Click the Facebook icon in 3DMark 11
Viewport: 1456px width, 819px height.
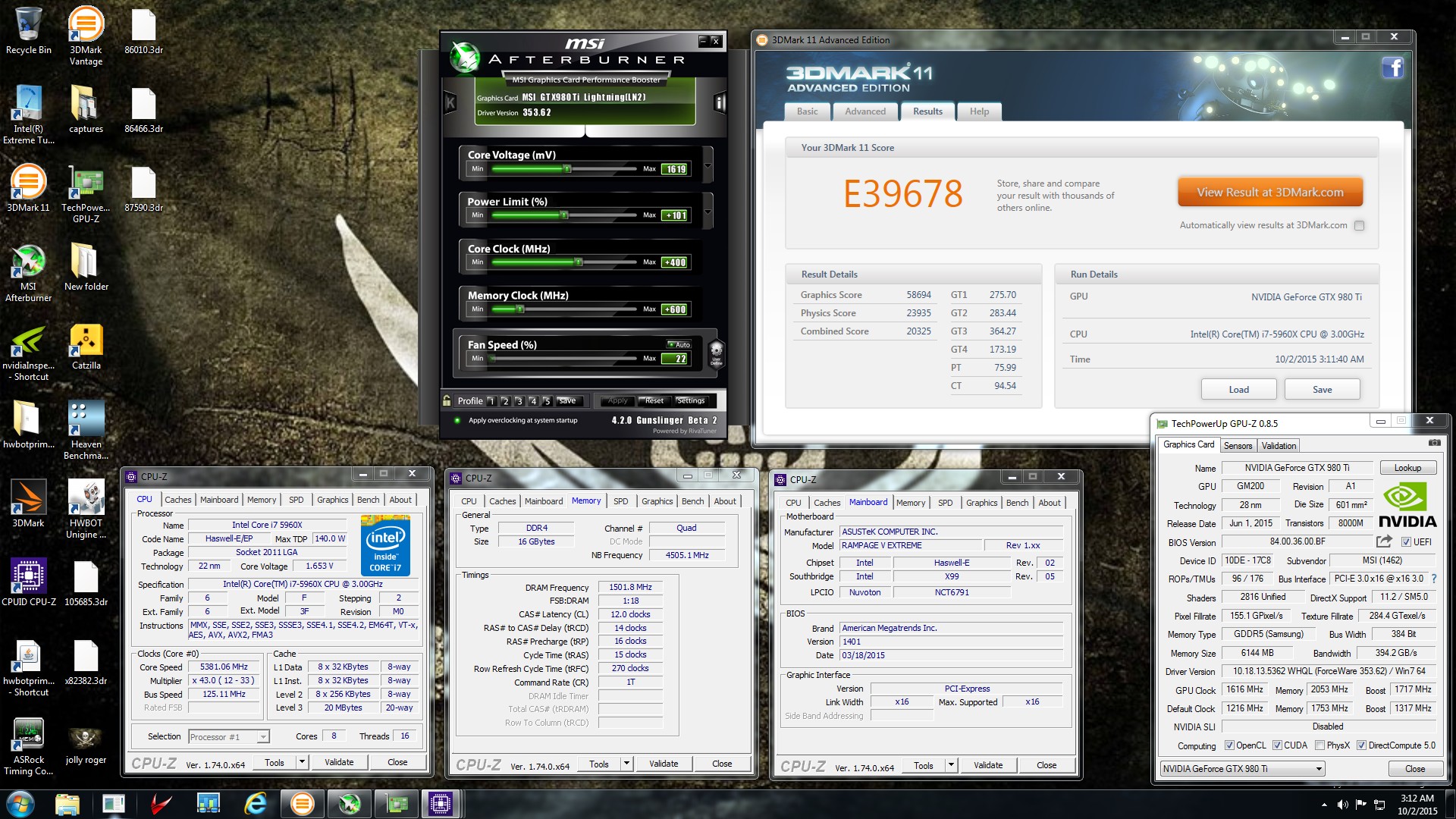[1392, 68]
